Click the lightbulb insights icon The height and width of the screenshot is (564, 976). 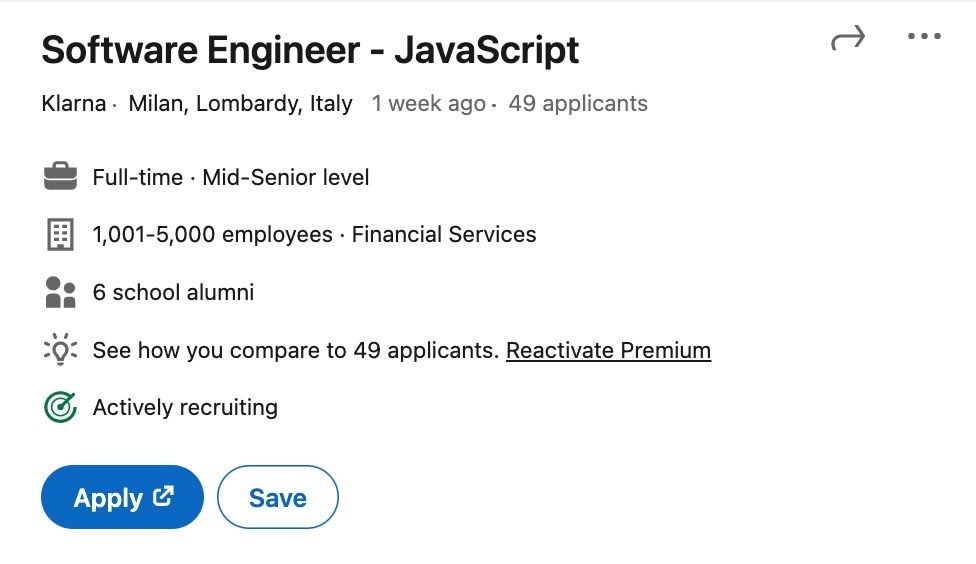60,350
